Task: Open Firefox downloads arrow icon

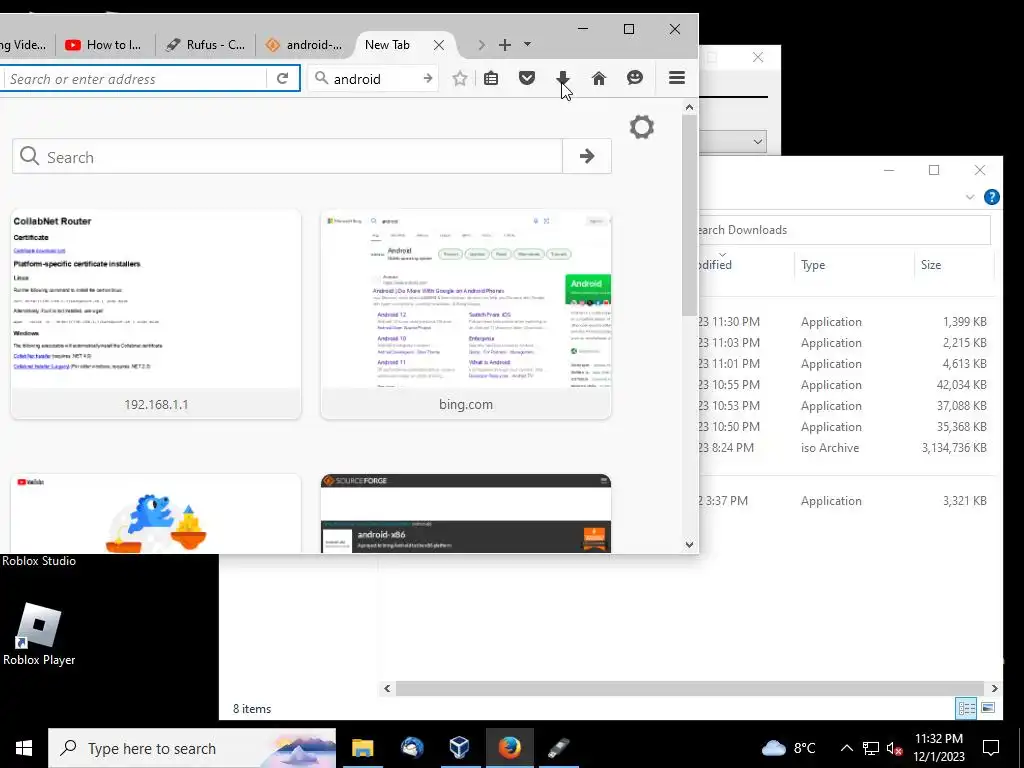Action: point(562,78)
